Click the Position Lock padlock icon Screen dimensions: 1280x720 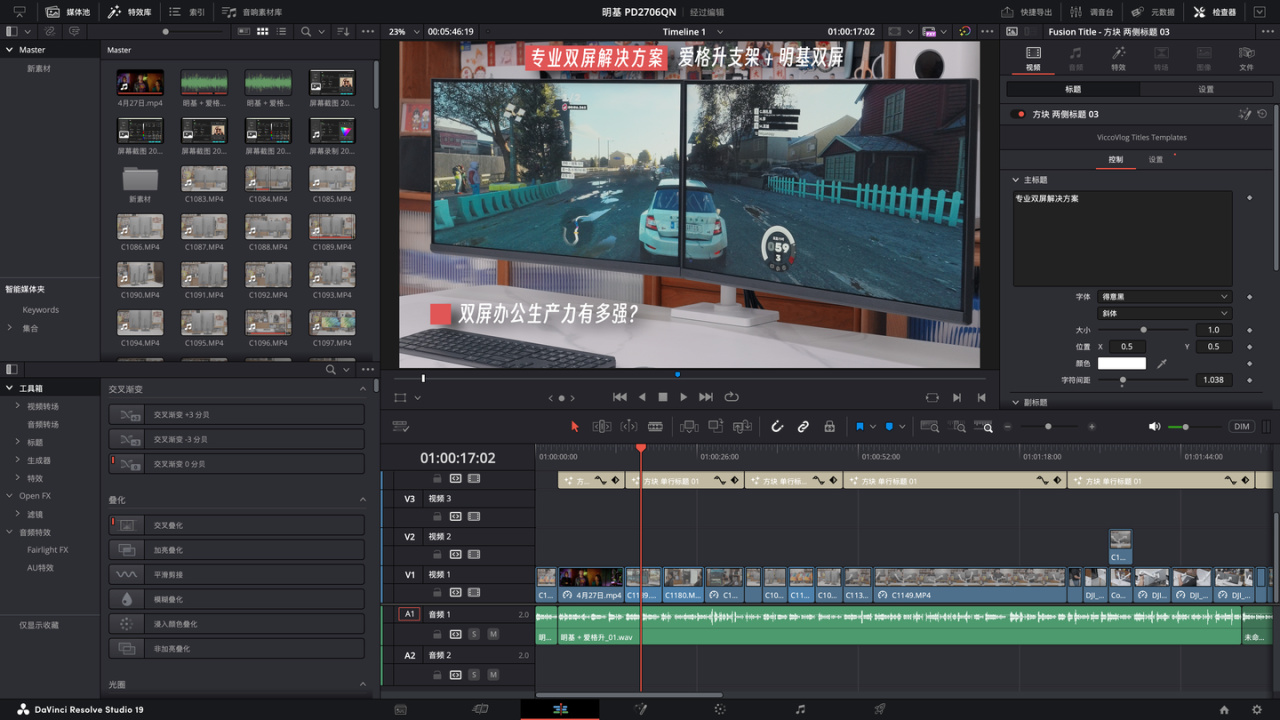coord(829,426)
